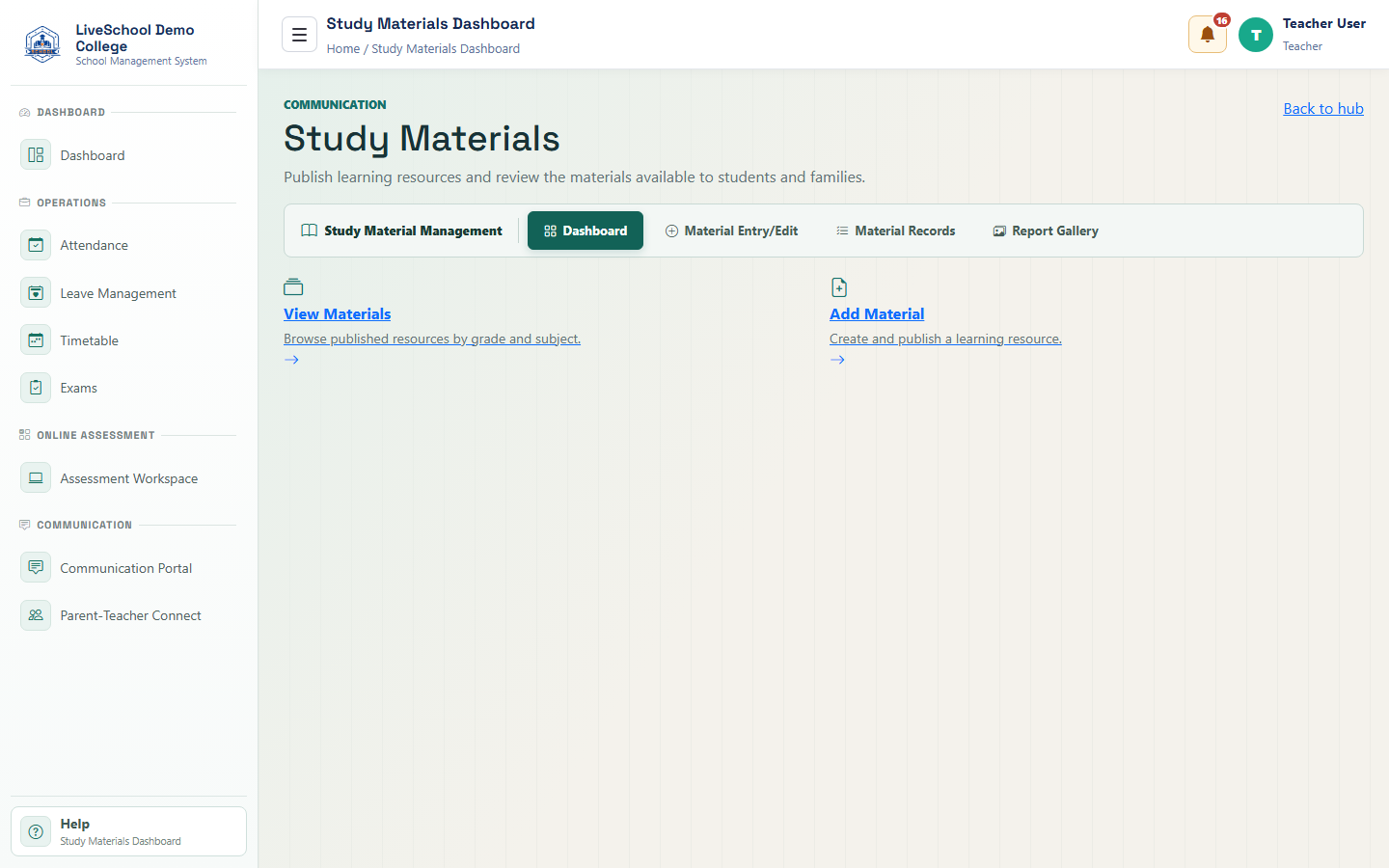Screen dimensions: 1389x868
Task: Click the Teacher User name in header
Action: coord(1323,23)
